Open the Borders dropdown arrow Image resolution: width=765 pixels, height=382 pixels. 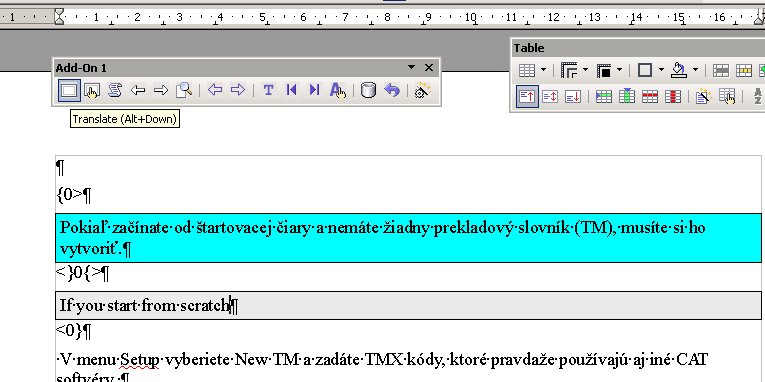[x=661, y=71]
